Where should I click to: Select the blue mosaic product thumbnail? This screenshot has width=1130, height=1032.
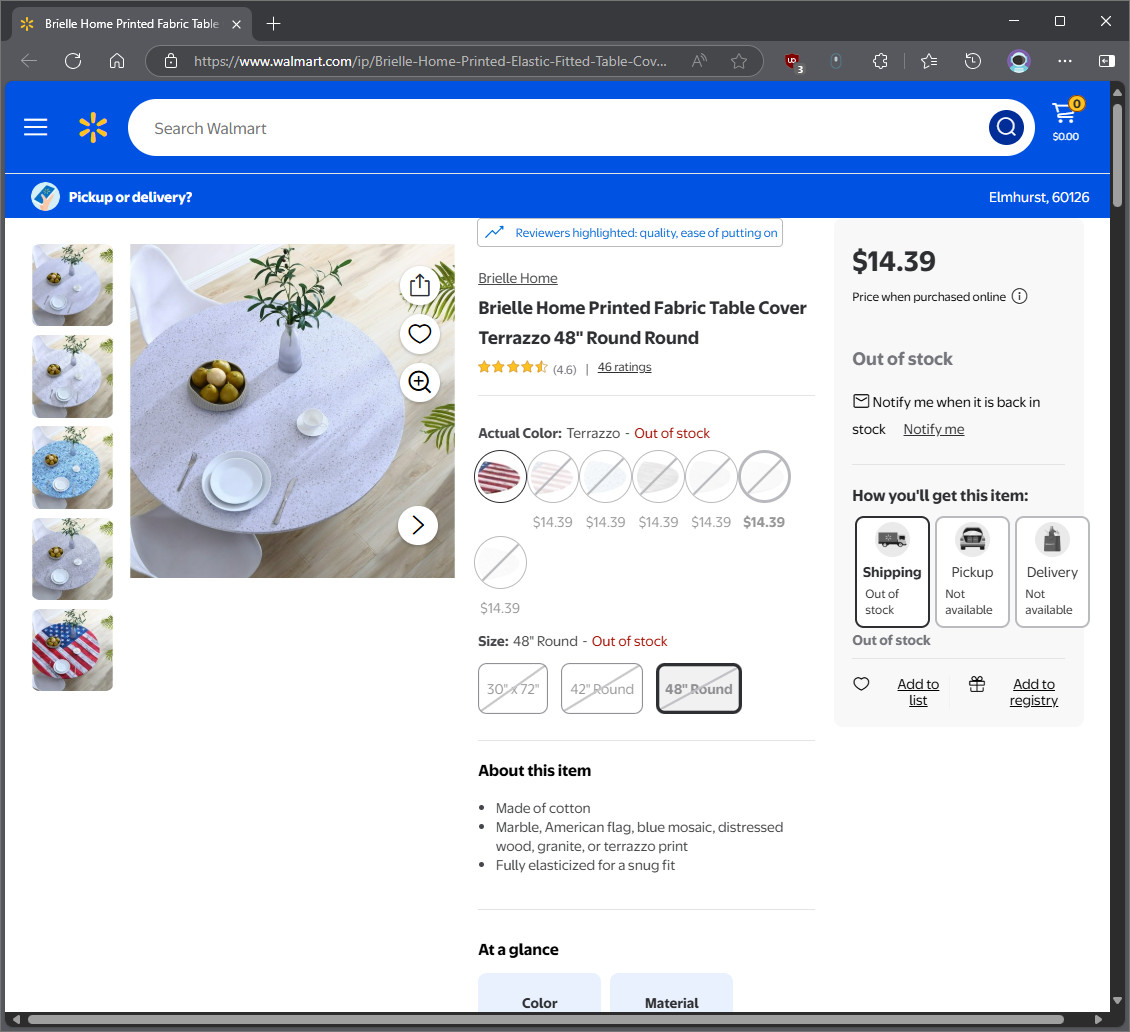pos(72,467)
